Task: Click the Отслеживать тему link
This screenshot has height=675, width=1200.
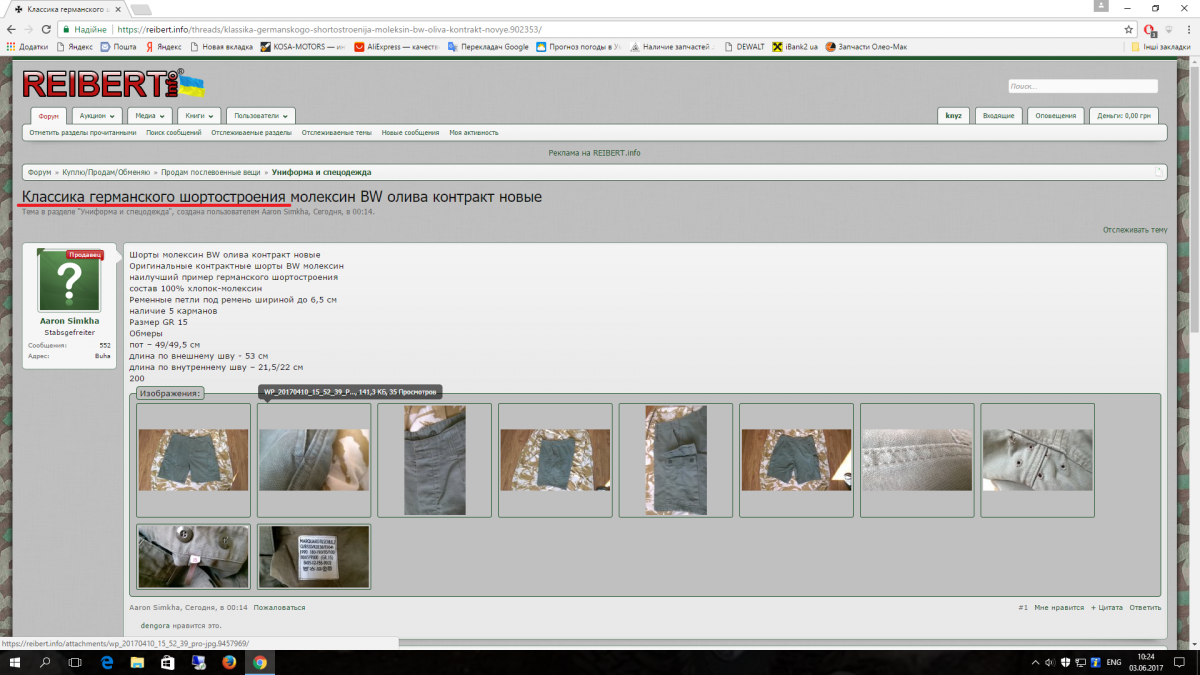Action: tap(1134, 230)
